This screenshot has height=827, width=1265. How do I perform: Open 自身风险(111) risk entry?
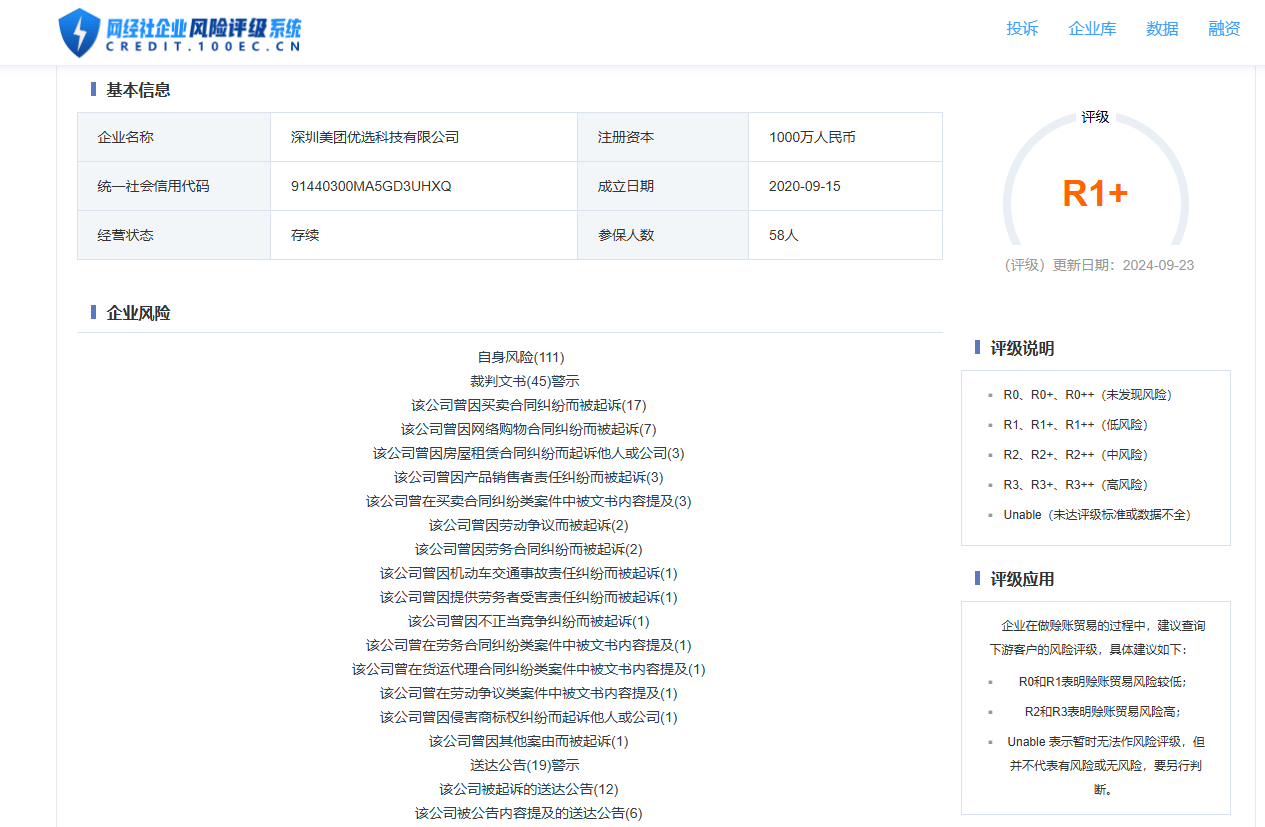tap(521, 357)
